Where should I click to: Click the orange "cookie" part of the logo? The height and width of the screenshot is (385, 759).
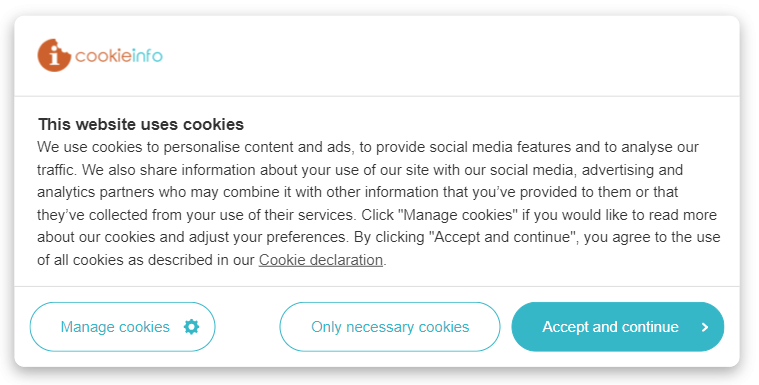coord(103,56)
